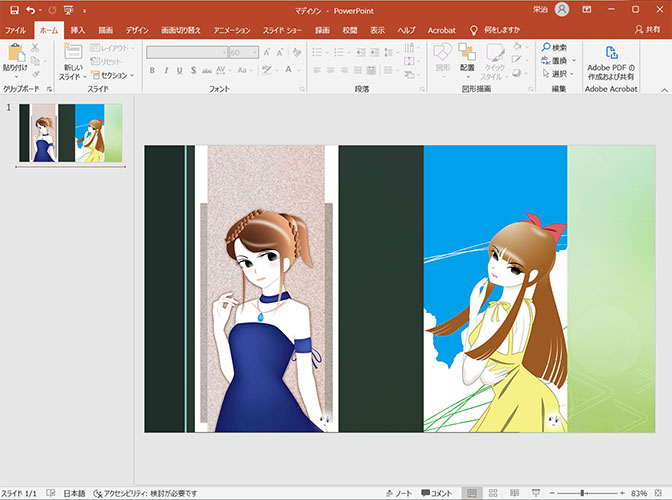Toggle the Notes (ノート) pane

pyautogui.click(x=398, y=493)
